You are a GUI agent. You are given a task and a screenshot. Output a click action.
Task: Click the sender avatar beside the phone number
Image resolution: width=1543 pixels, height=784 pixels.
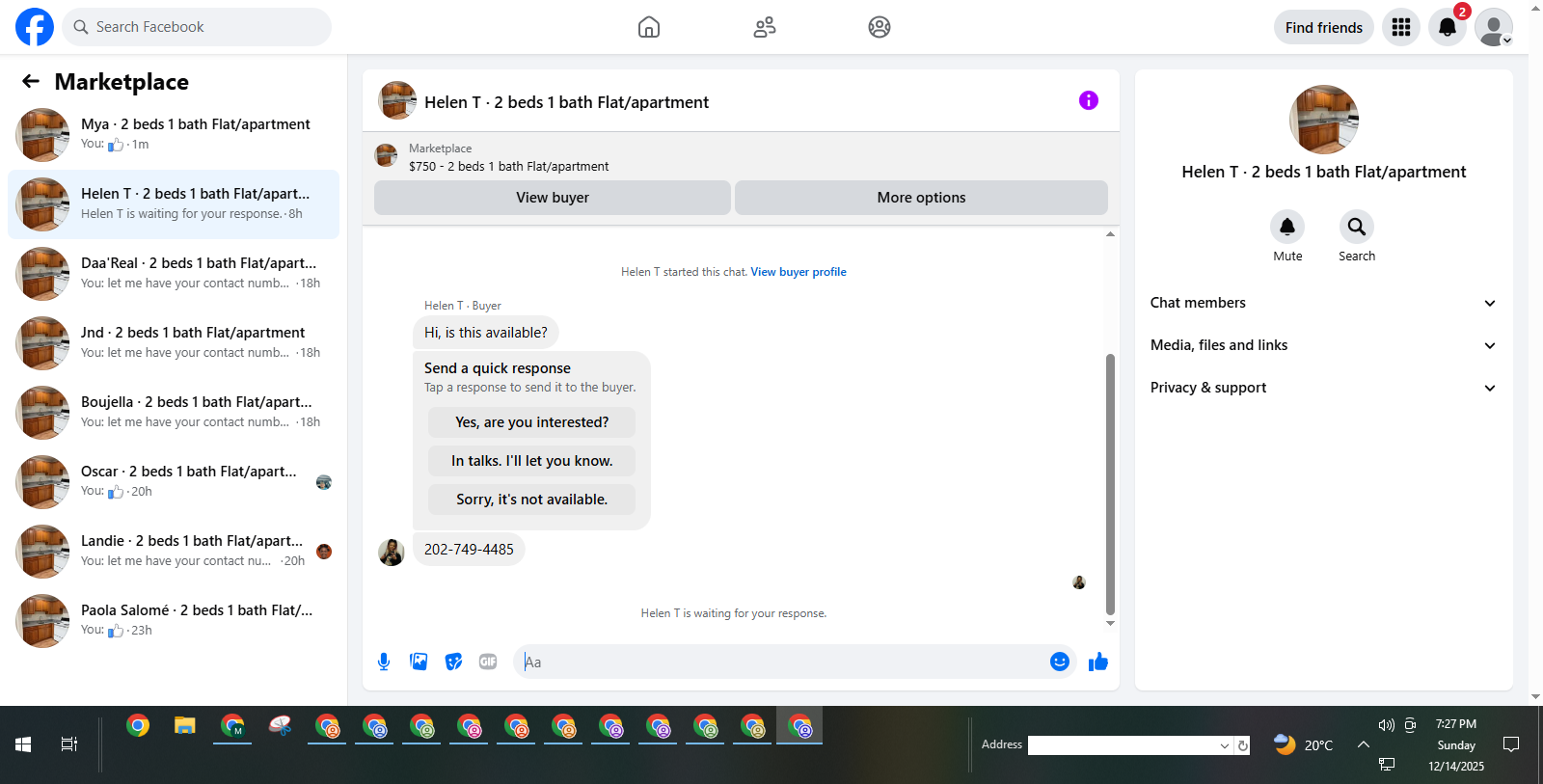(392, 553)
